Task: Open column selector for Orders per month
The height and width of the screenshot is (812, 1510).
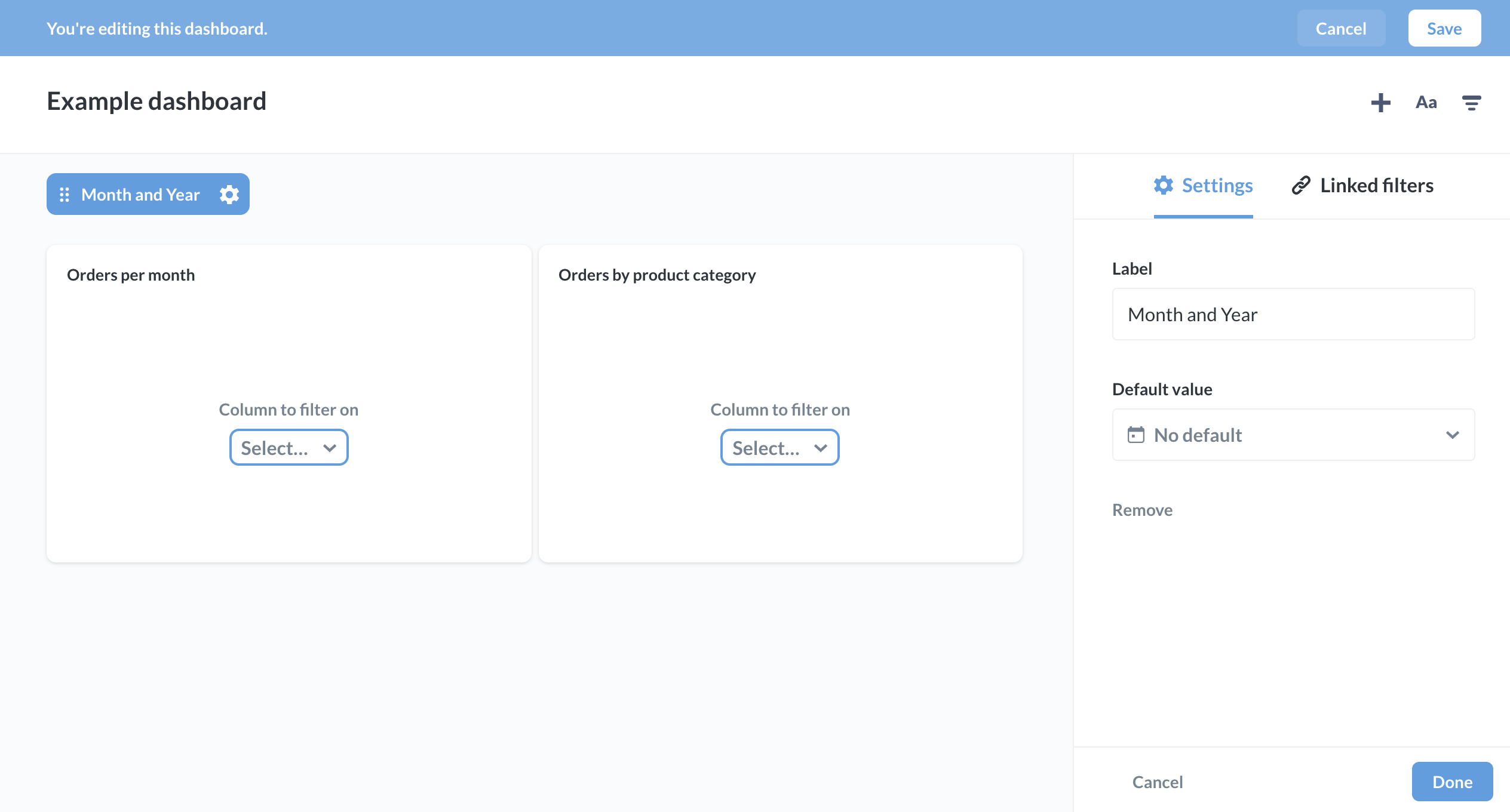Action: tap(289, 448)
